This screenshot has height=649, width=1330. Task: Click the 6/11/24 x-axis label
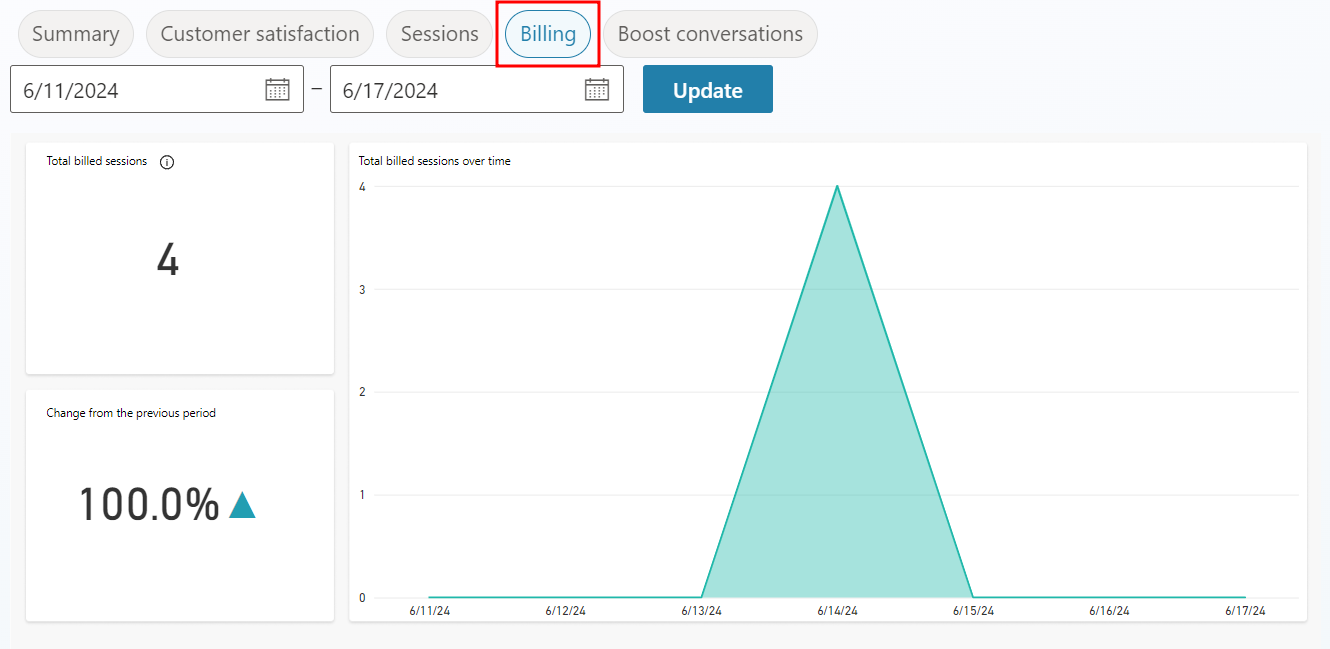430,610
